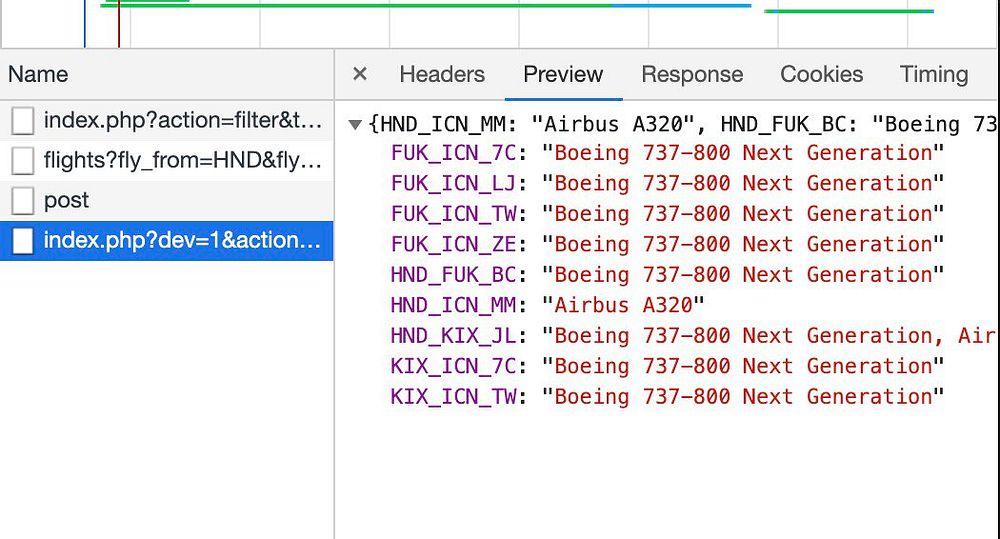This screenshot has width=1000, height=539.
Task: Click the Boeing value for FUK_ICN_7C
Action: click(x=742, y=153)
